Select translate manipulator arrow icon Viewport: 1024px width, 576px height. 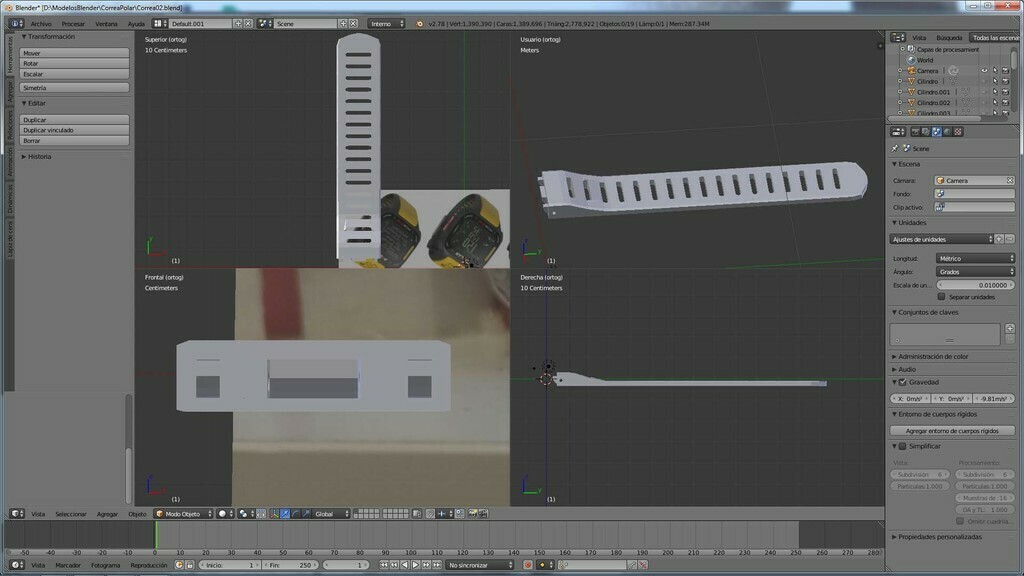pos(285,513)
